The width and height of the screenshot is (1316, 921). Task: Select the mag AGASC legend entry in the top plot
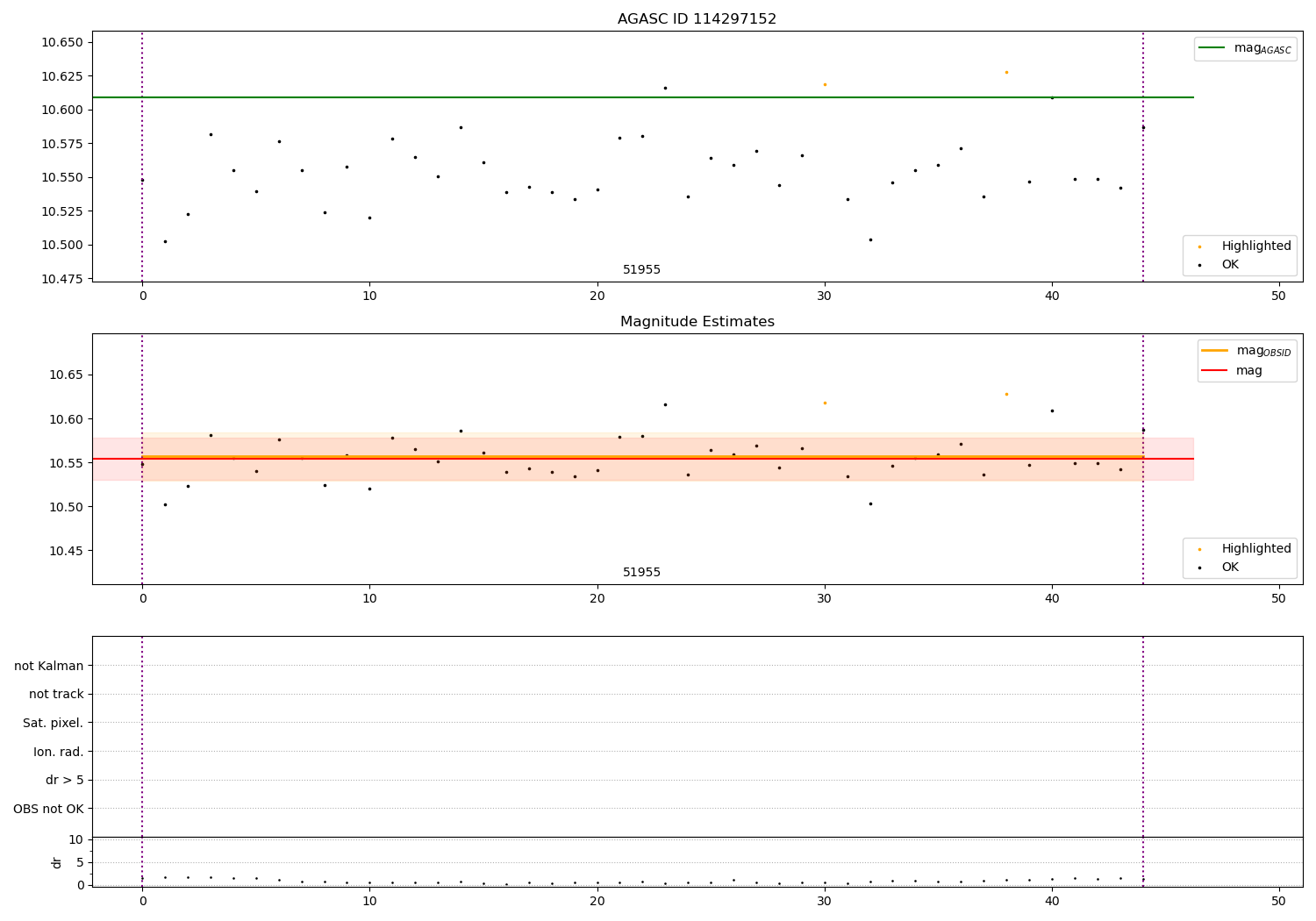click(x=1246, y=48)
